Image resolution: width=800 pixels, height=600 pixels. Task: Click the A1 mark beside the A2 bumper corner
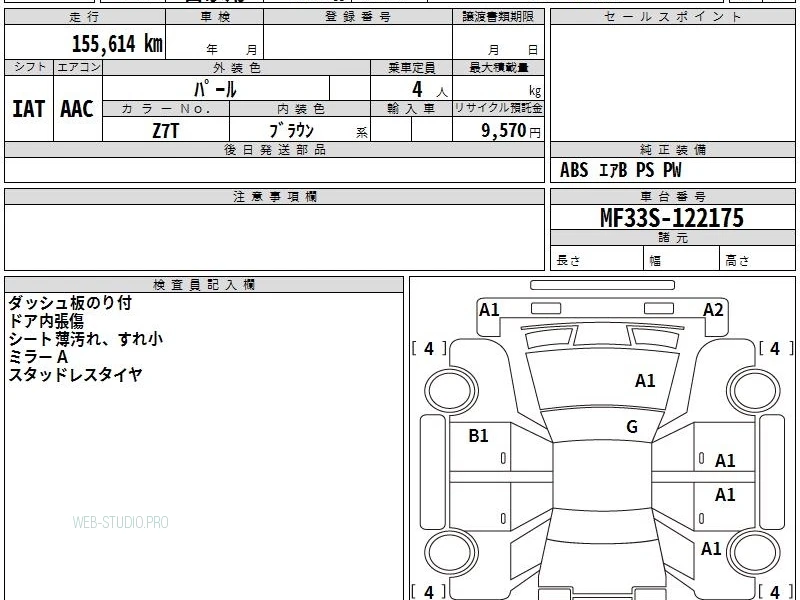click(x=489, y=310)
